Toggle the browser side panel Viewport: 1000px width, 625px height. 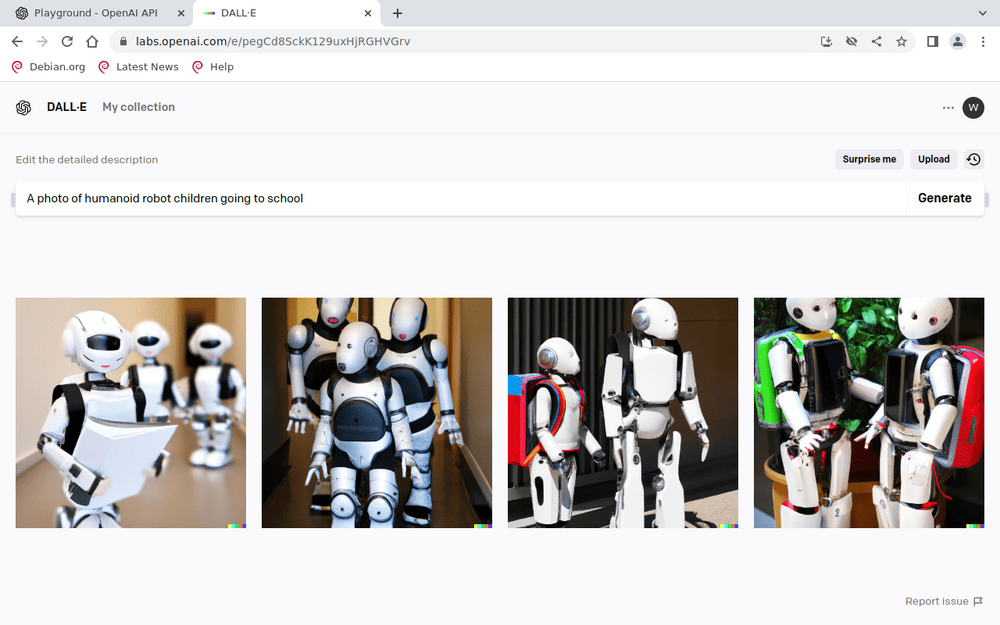point(932,41)
